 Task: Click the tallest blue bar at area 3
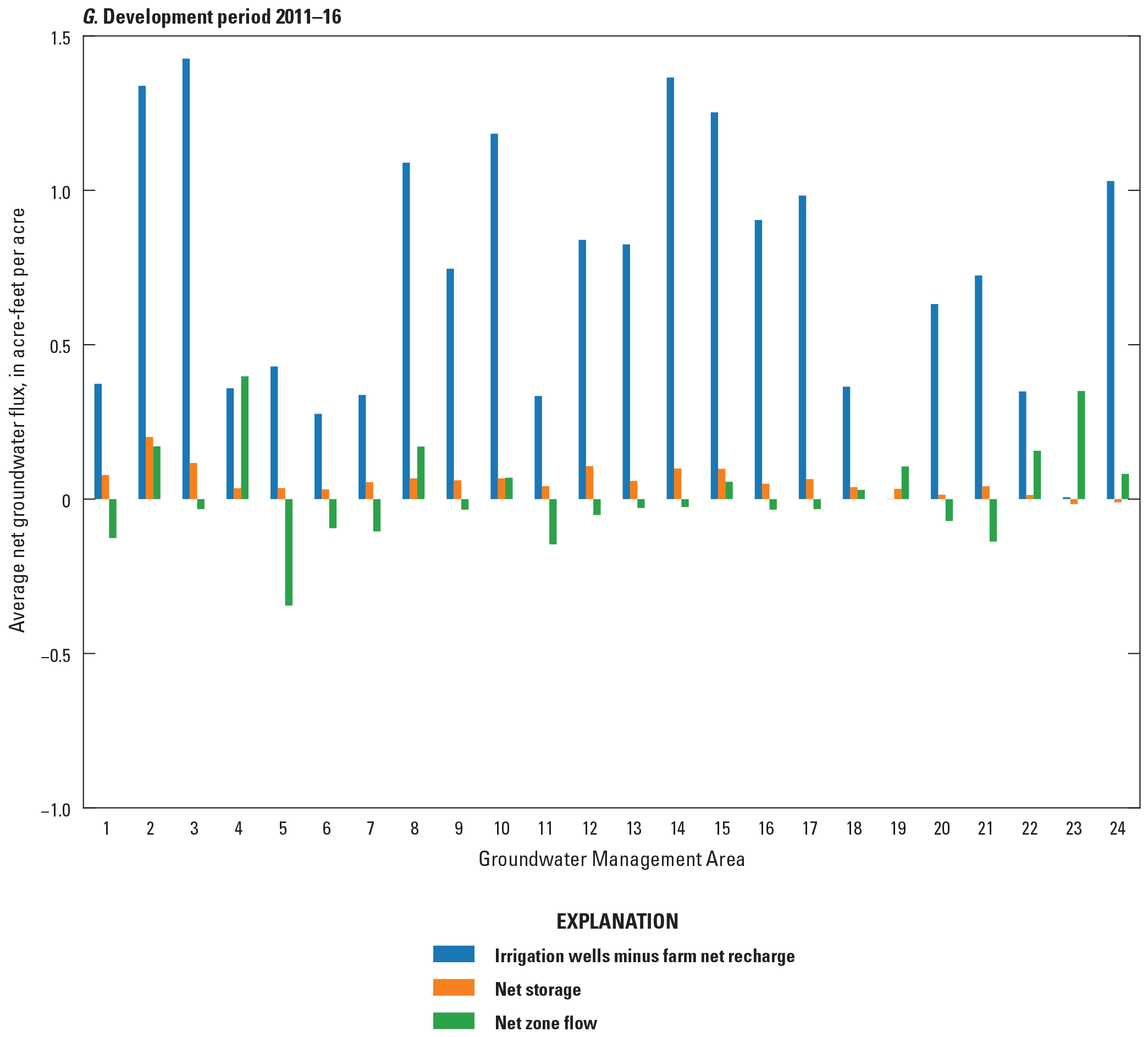tap(186, 279)
